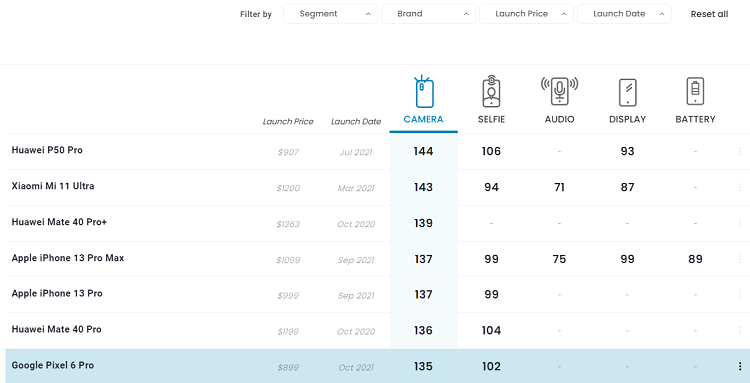Sort by Launch Date column header

[x=356, y=121]
